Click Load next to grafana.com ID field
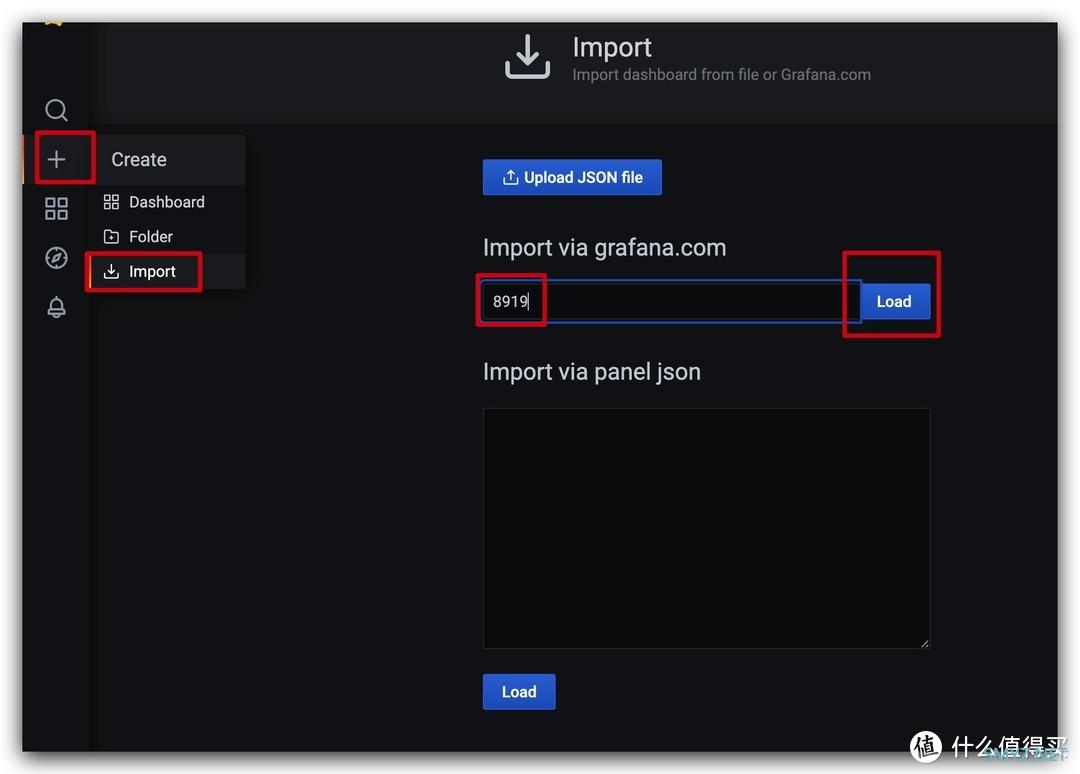Image resolution: width=1080 pixels, height=774 pixels. (x=894, y=301)
